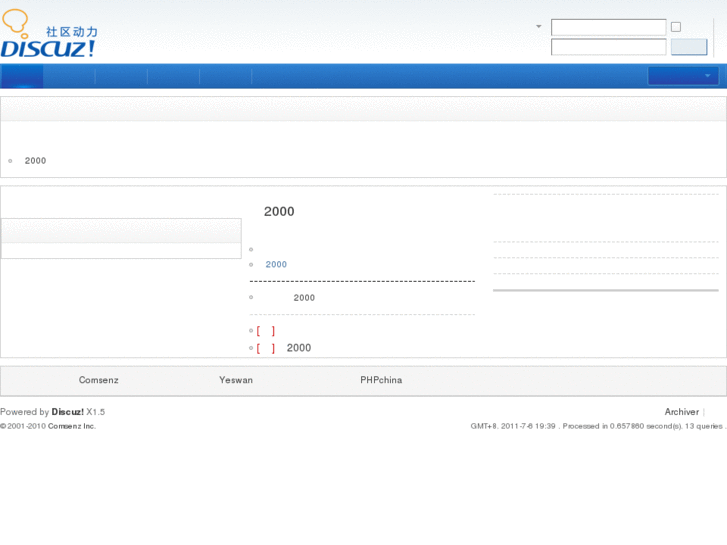Visit the PHPchina friend link
This screenshot has width=727, height=545.
tap(381, 380)
